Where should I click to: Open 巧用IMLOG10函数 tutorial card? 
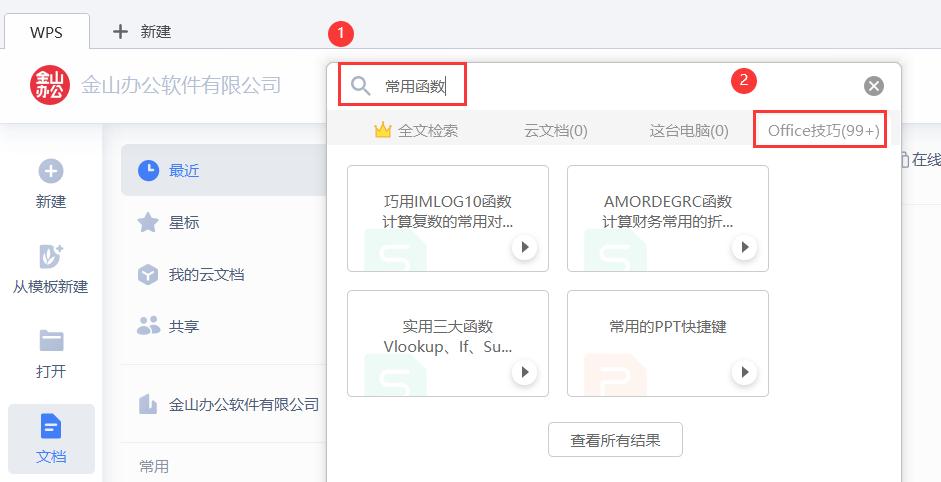[x=448, y=218]
